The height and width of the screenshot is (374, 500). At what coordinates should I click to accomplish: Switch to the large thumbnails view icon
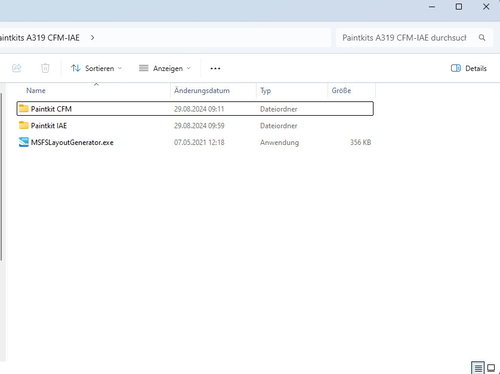pyautogui.click(x=491, y=368)
